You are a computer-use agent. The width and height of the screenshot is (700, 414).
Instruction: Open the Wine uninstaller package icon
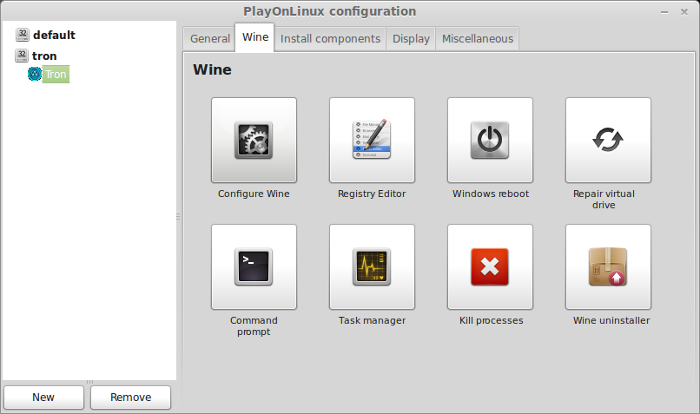tap(608, 267)
